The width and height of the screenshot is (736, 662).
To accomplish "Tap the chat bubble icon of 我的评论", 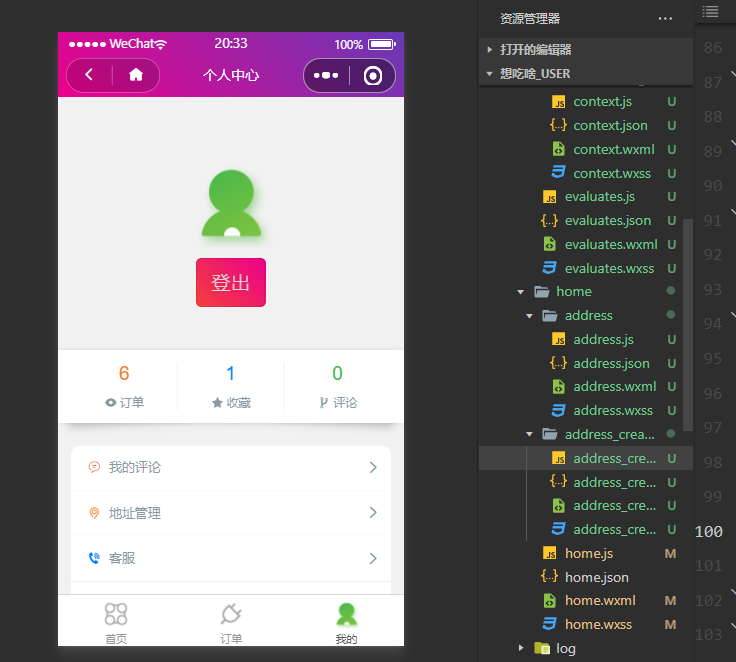I will [x=94, y=467].
